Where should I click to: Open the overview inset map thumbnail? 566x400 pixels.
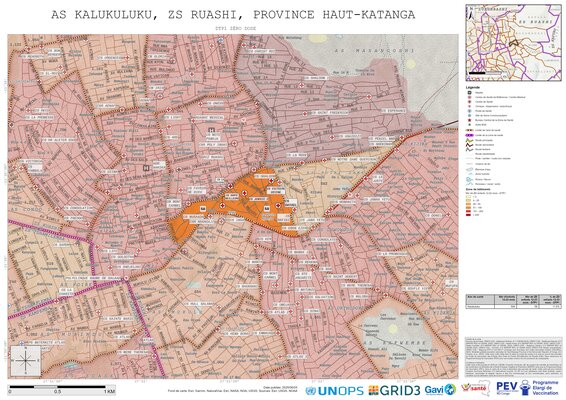coord(513,43)
